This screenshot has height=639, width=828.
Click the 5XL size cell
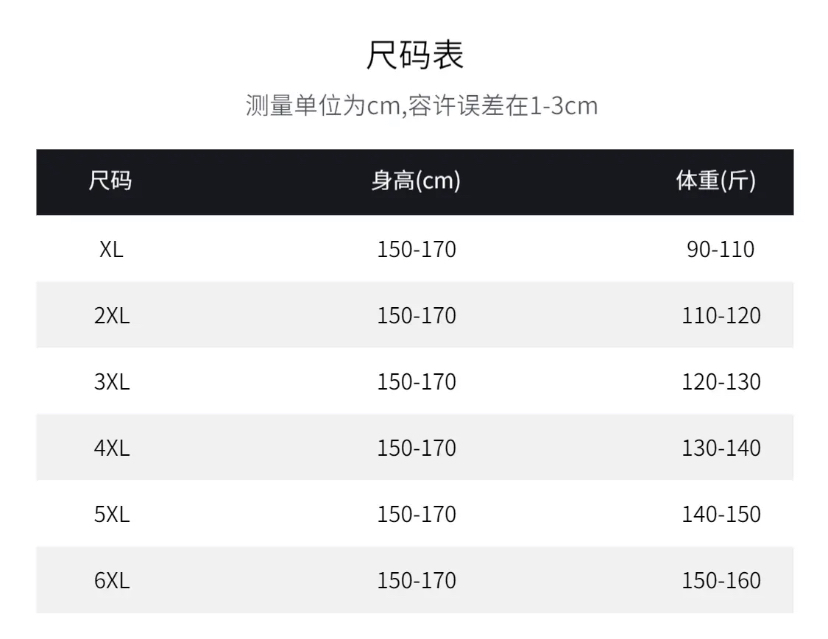pyautogui.click(x=111, y=514)
